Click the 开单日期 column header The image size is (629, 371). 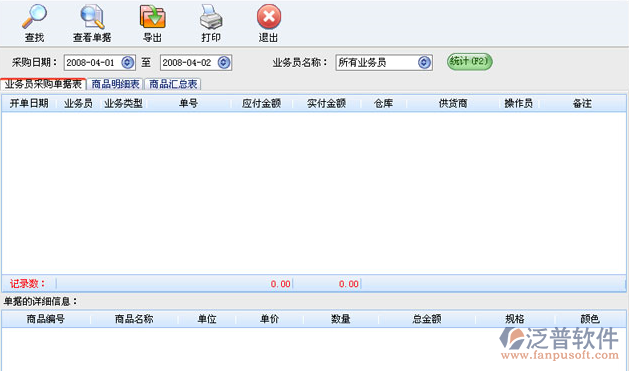(29, 103)
